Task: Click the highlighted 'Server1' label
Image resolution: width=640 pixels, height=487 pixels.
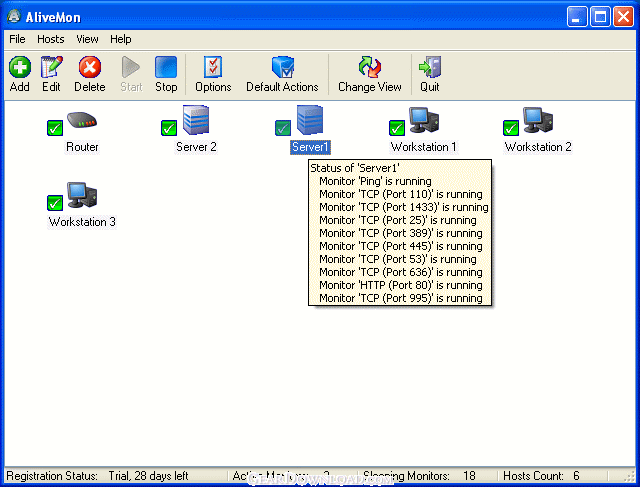Action: [310, 147]
